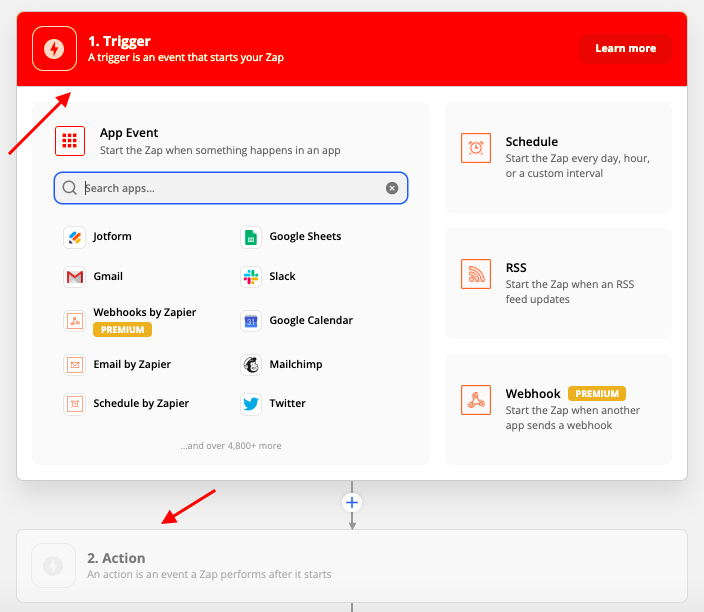Screen dimensions: 704x612
Task: Choose the Schedule by Zapier icon
Action: (x=75, y=404)
